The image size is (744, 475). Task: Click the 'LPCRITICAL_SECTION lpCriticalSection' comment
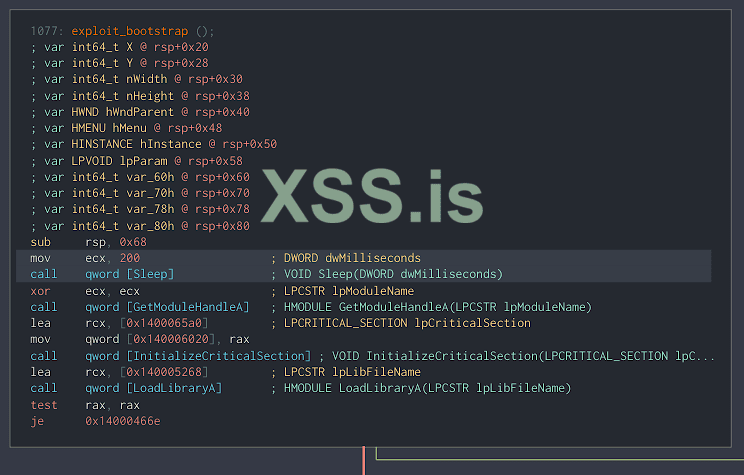click(407, 324)
